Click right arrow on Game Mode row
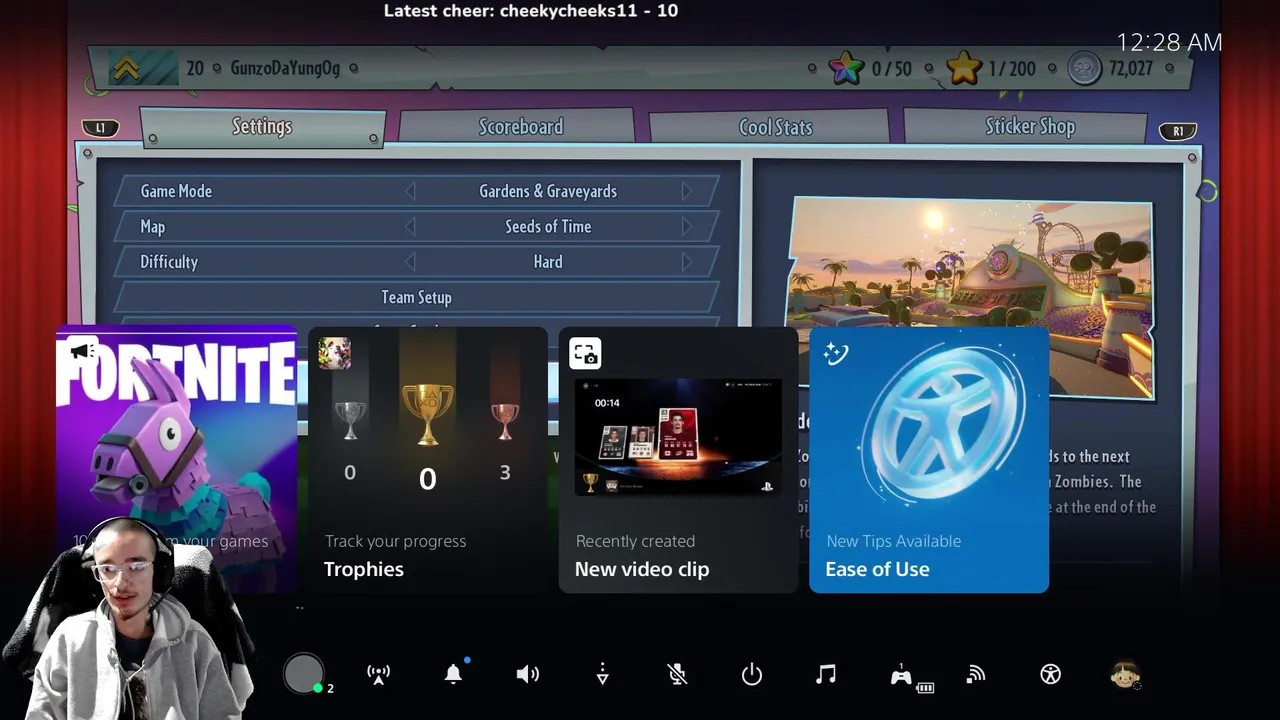The width and height of the screenshot is (1280, 720). (x=686, y=191)
